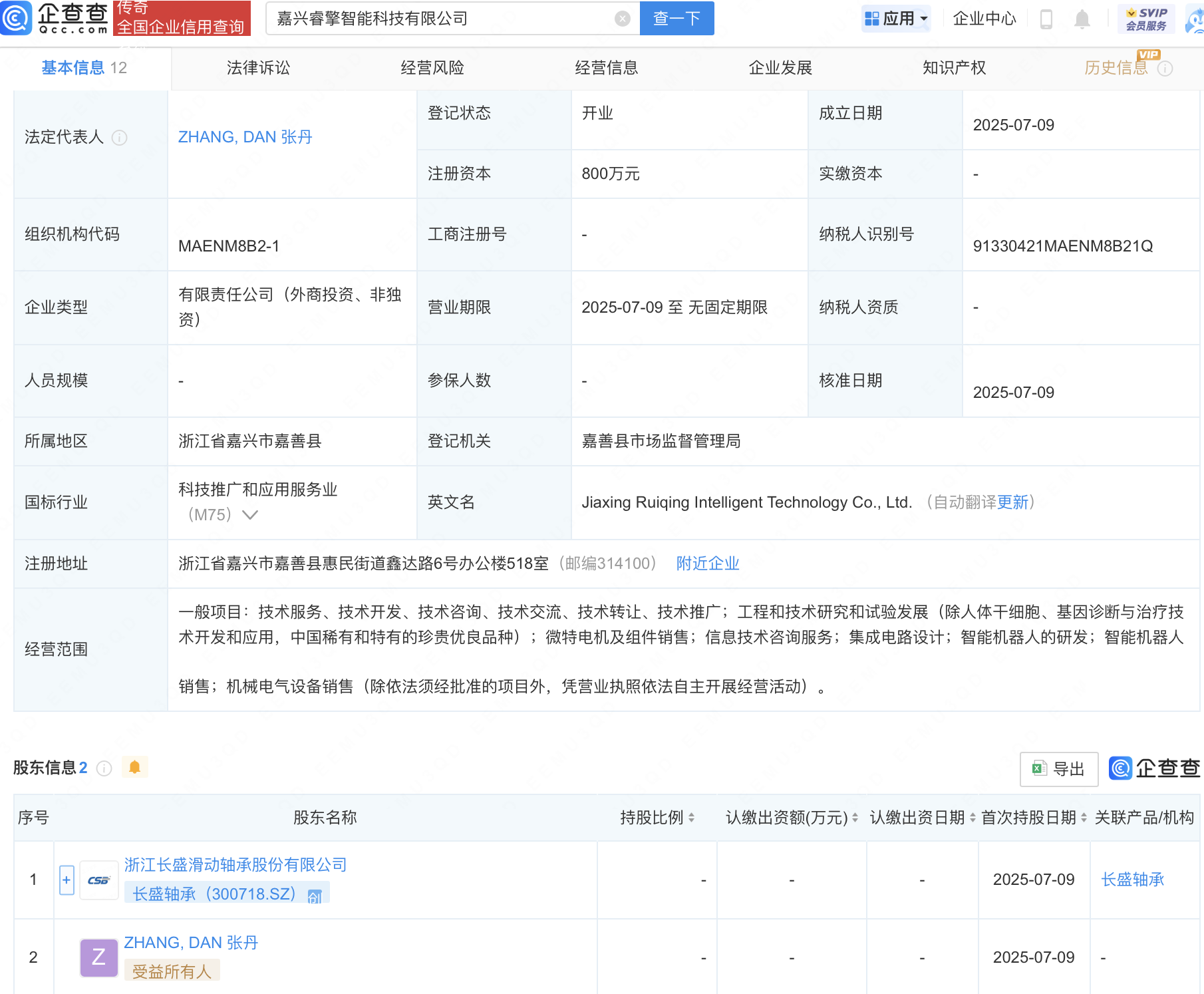Switch to the 知识产权 tab
This screenshot has width=1204, height=994.
tap(954, 68)
